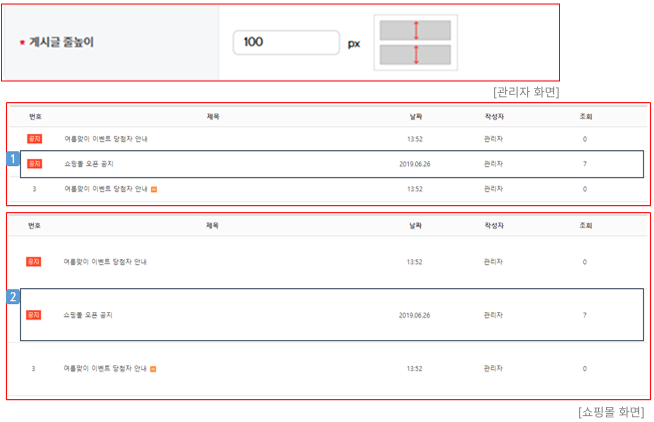Screen dimensions: 654x422
Task: Click 공지 badge beside 쇼핑몰 오픈 공지 in 관리자 화면 table
Action: click(34, 163)
